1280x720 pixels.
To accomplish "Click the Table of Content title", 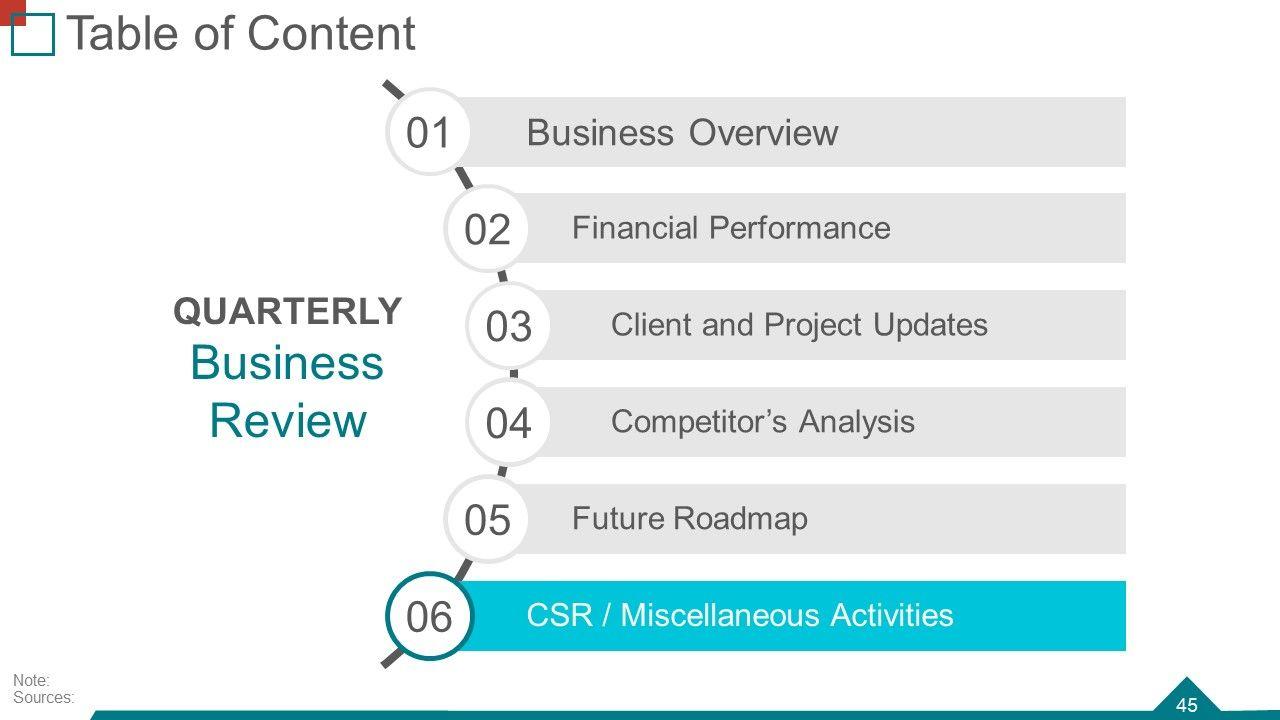I will (x=240, y=34).
